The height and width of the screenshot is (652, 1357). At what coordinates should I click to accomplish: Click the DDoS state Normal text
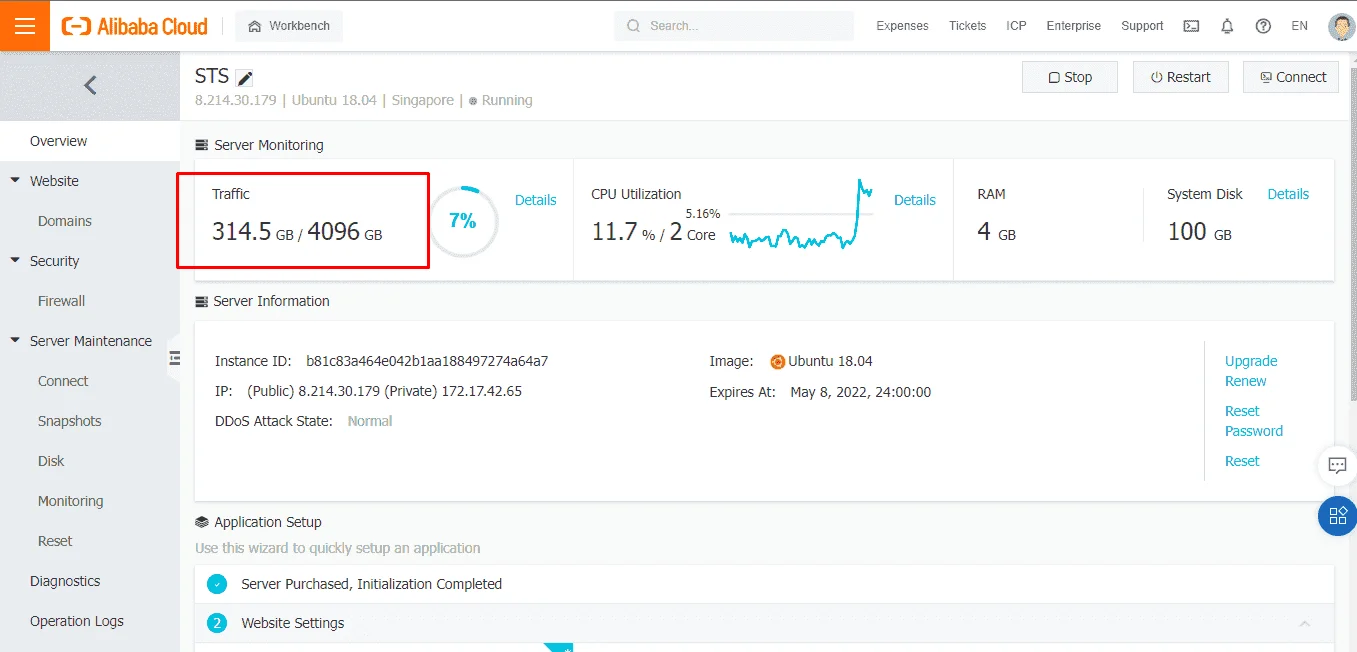(x=370, y=421)
